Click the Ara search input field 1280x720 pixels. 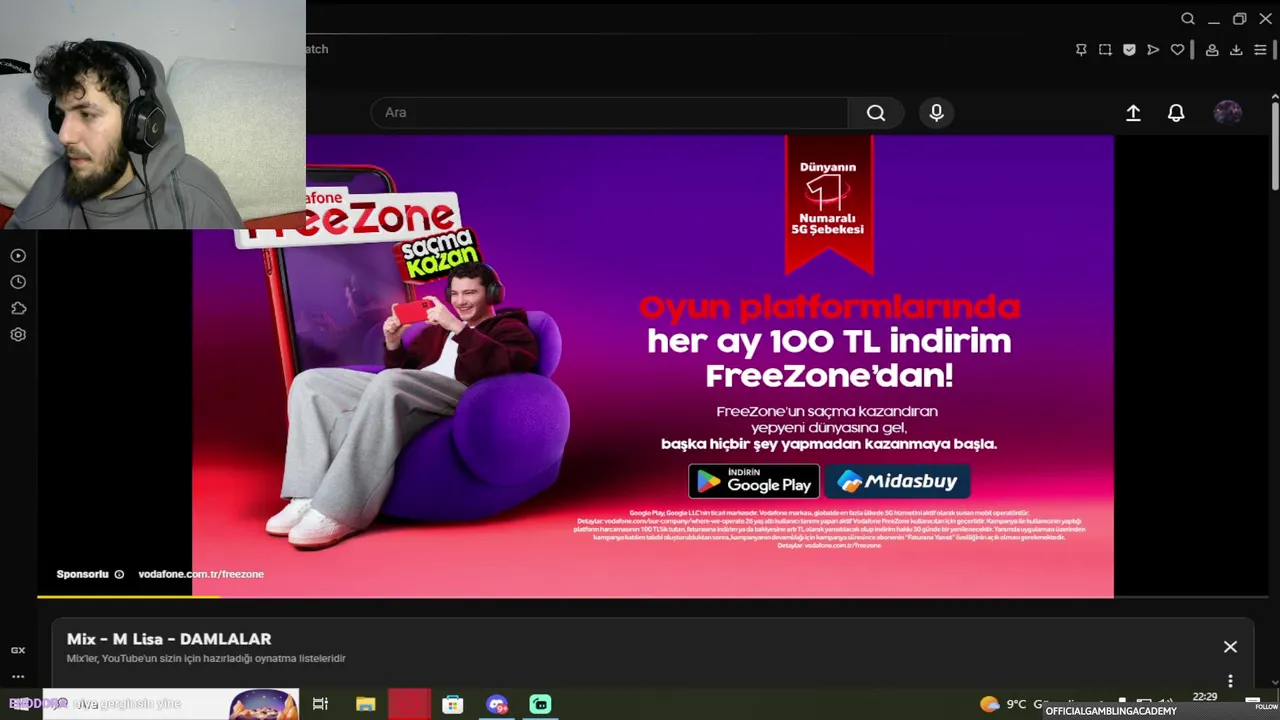[609, 113]
